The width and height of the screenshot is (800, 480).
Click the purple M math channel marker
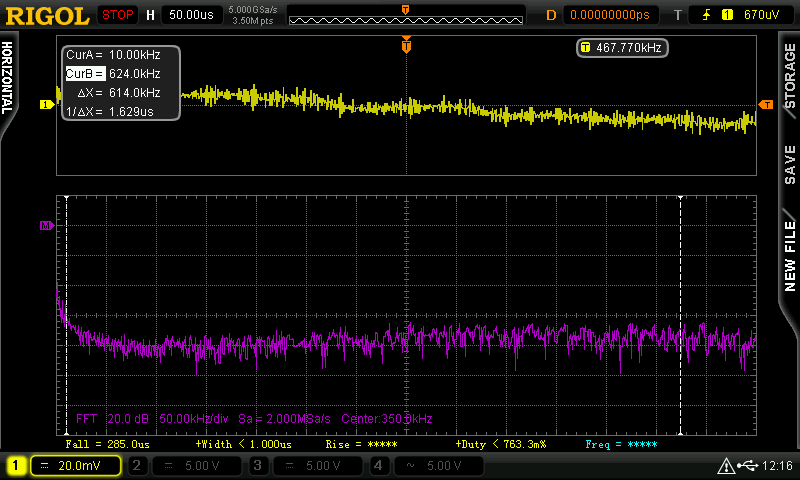pos(47,225)
